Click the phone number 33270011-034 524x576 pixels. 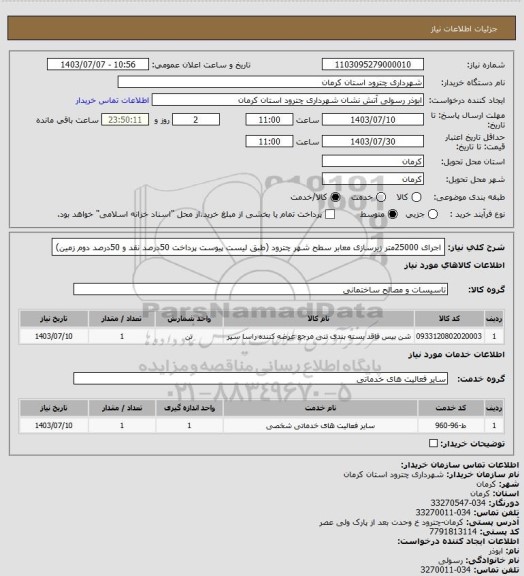[x=443, y=512]
